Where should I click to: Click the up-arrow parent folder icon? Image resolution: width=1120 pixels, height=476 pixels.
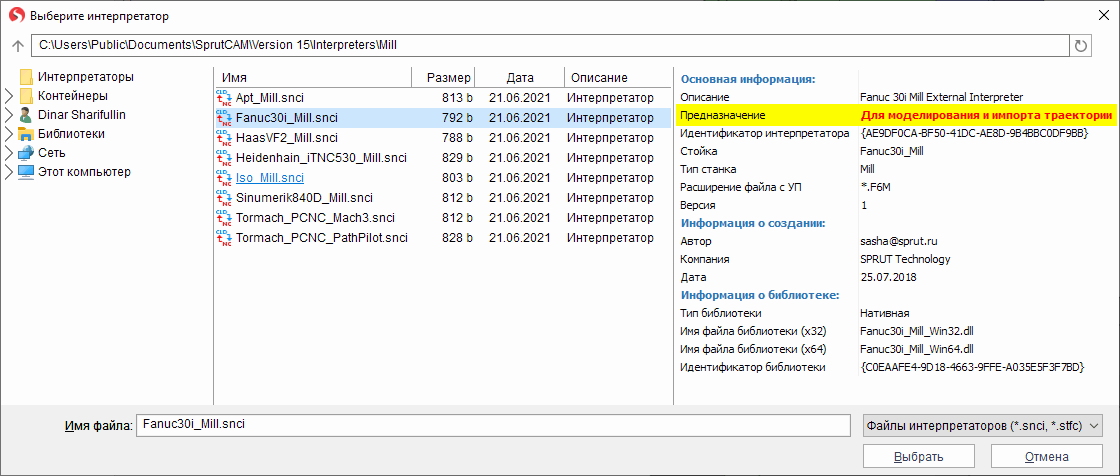(19, 46)
